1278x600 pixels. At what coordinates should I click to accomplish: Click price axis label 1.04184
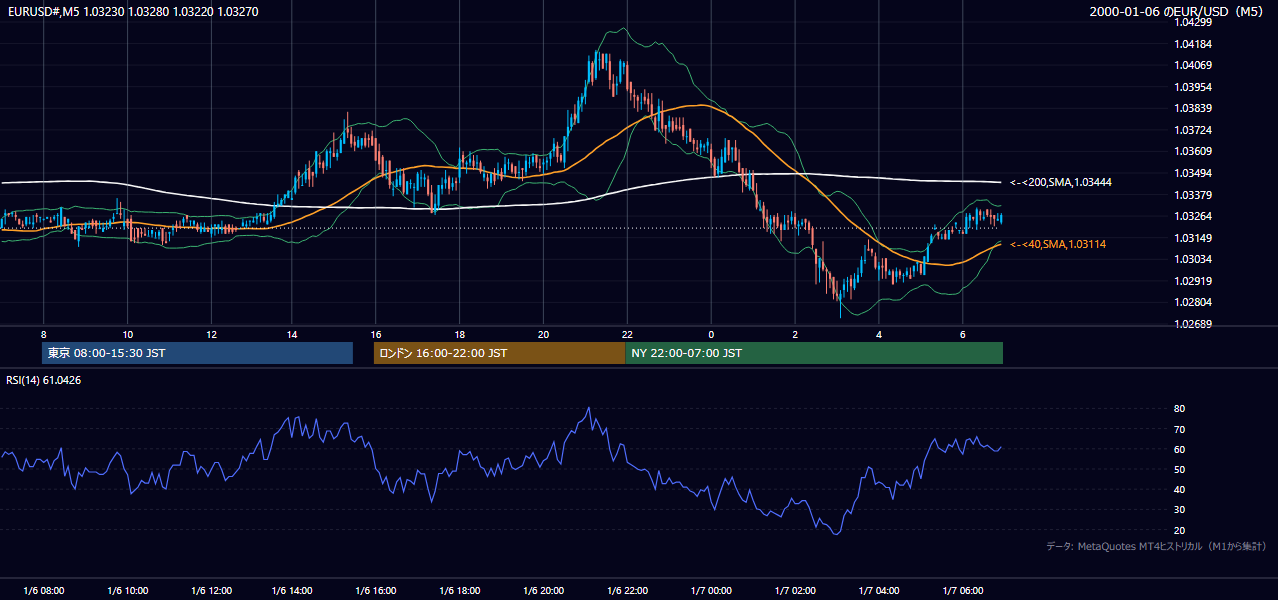point(1194,44)
